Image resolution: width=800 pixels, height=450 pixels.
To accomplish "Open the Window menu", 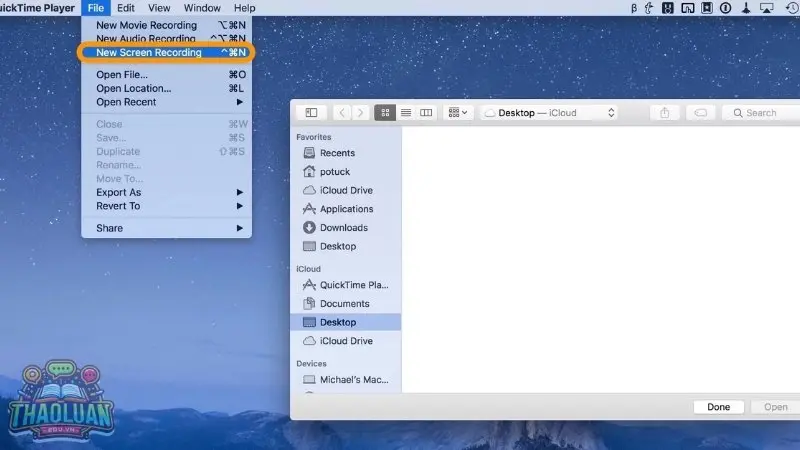I will tap(202, 8).
